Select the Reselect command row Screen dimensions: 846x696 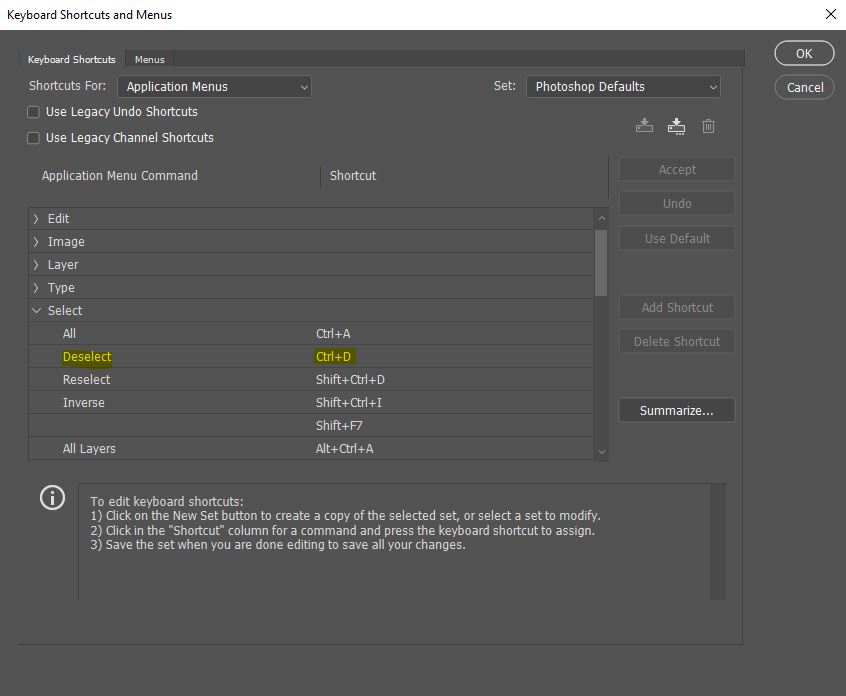[x=311, y=380]
